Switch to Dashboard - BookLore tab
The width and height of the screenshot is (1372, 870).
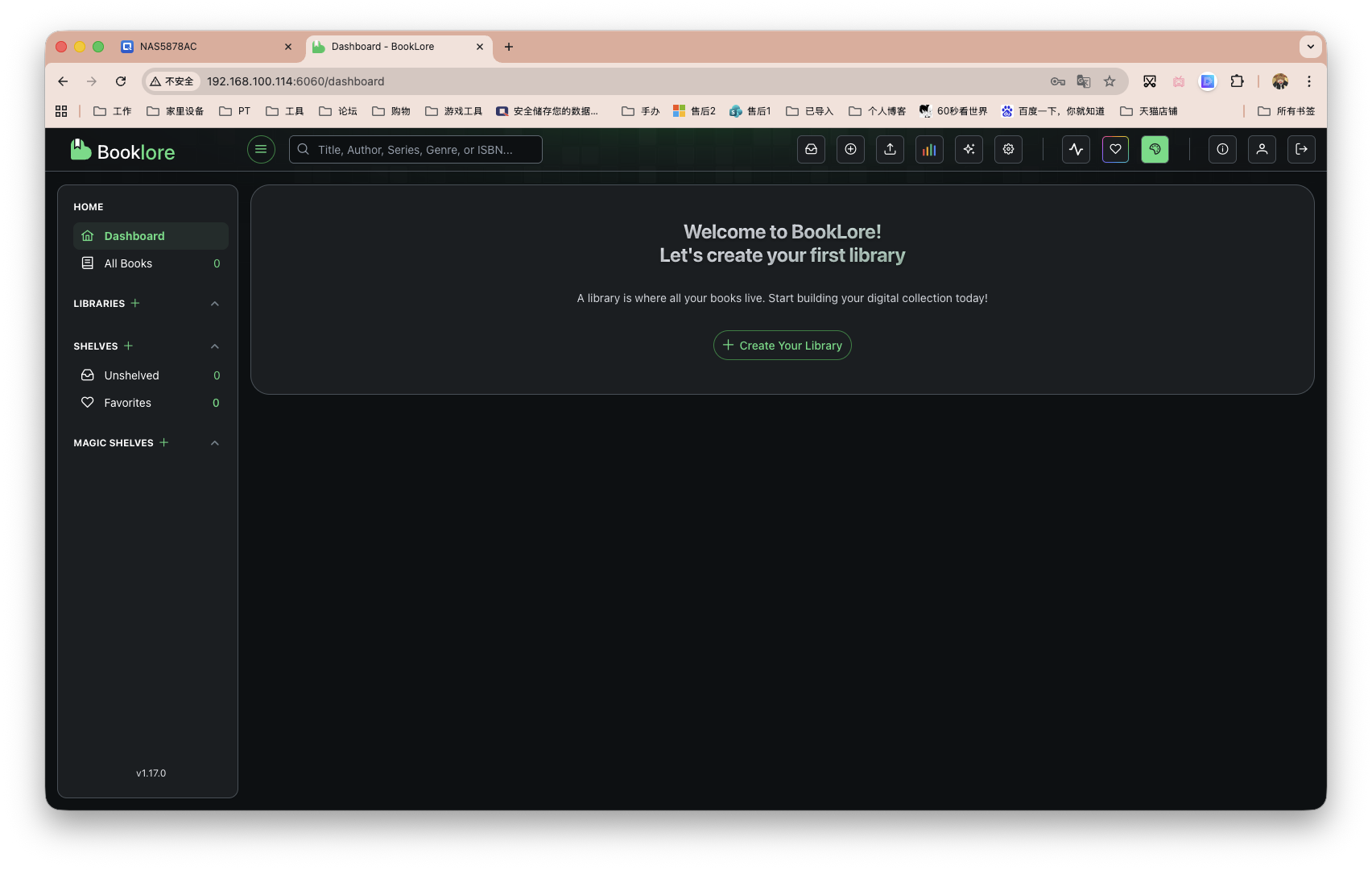399,47
